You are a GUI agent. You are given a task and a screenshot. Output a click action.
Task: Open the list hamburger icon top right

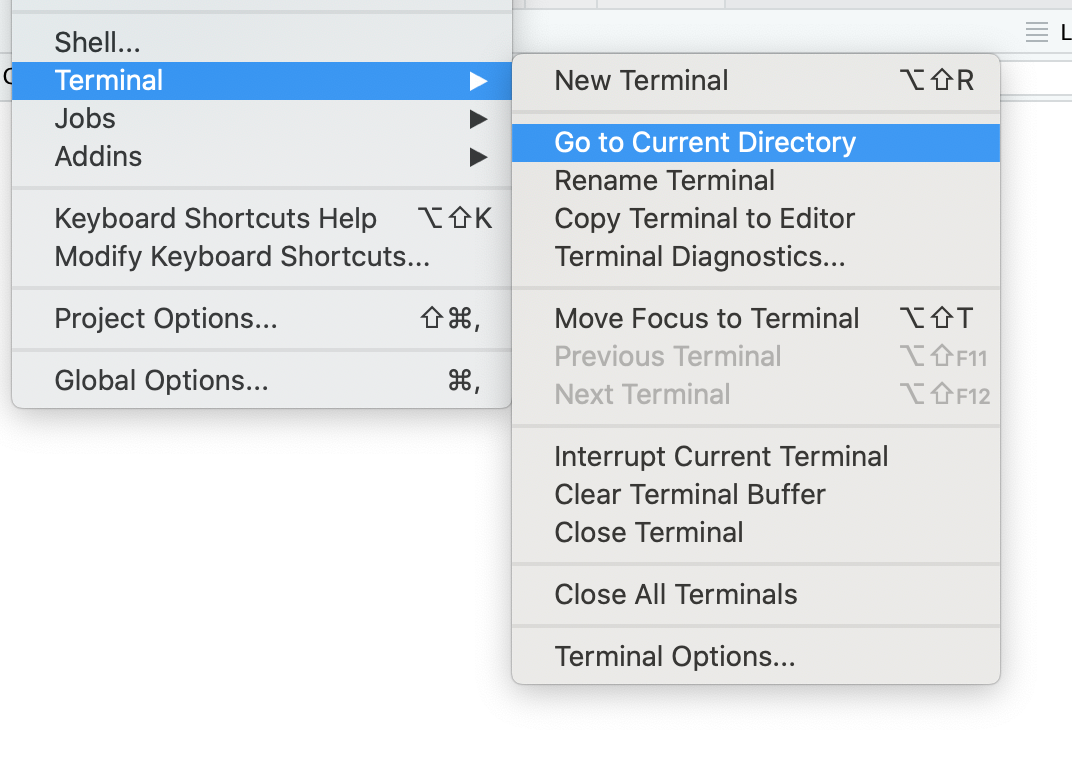pos(1037,31)
